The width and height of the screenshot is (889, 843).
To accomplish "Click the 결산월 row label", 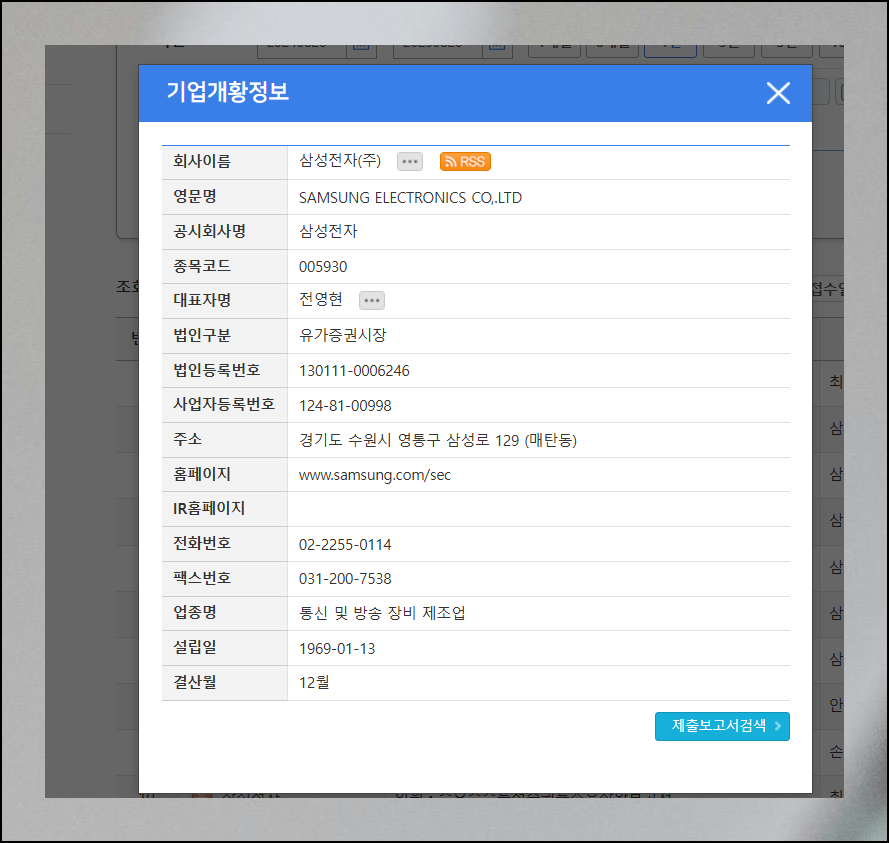I will [x=194, y=681].
